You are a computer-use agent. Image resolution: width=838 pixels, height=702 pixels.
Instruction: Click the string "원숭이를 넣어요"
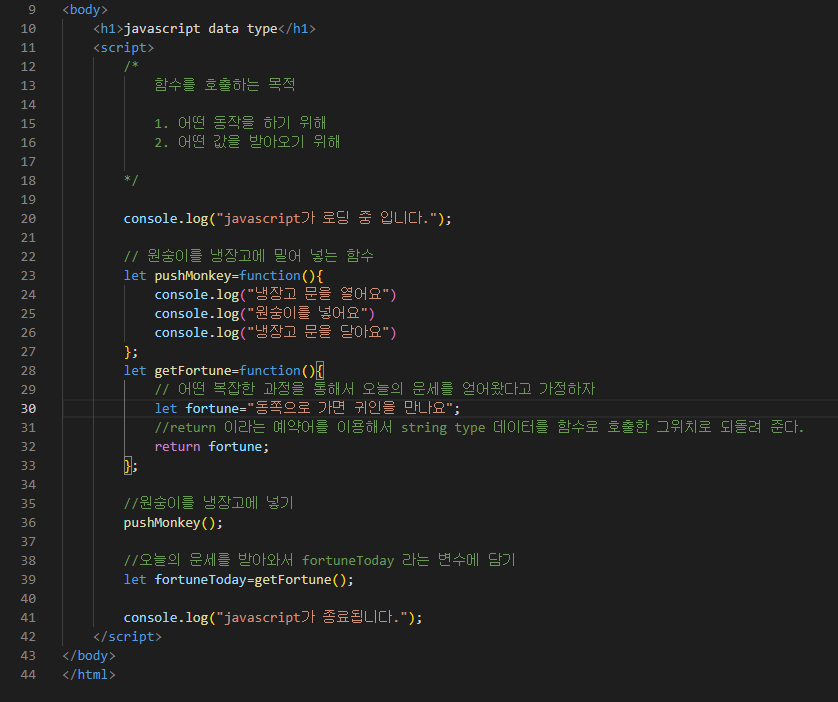pos(307,314)
